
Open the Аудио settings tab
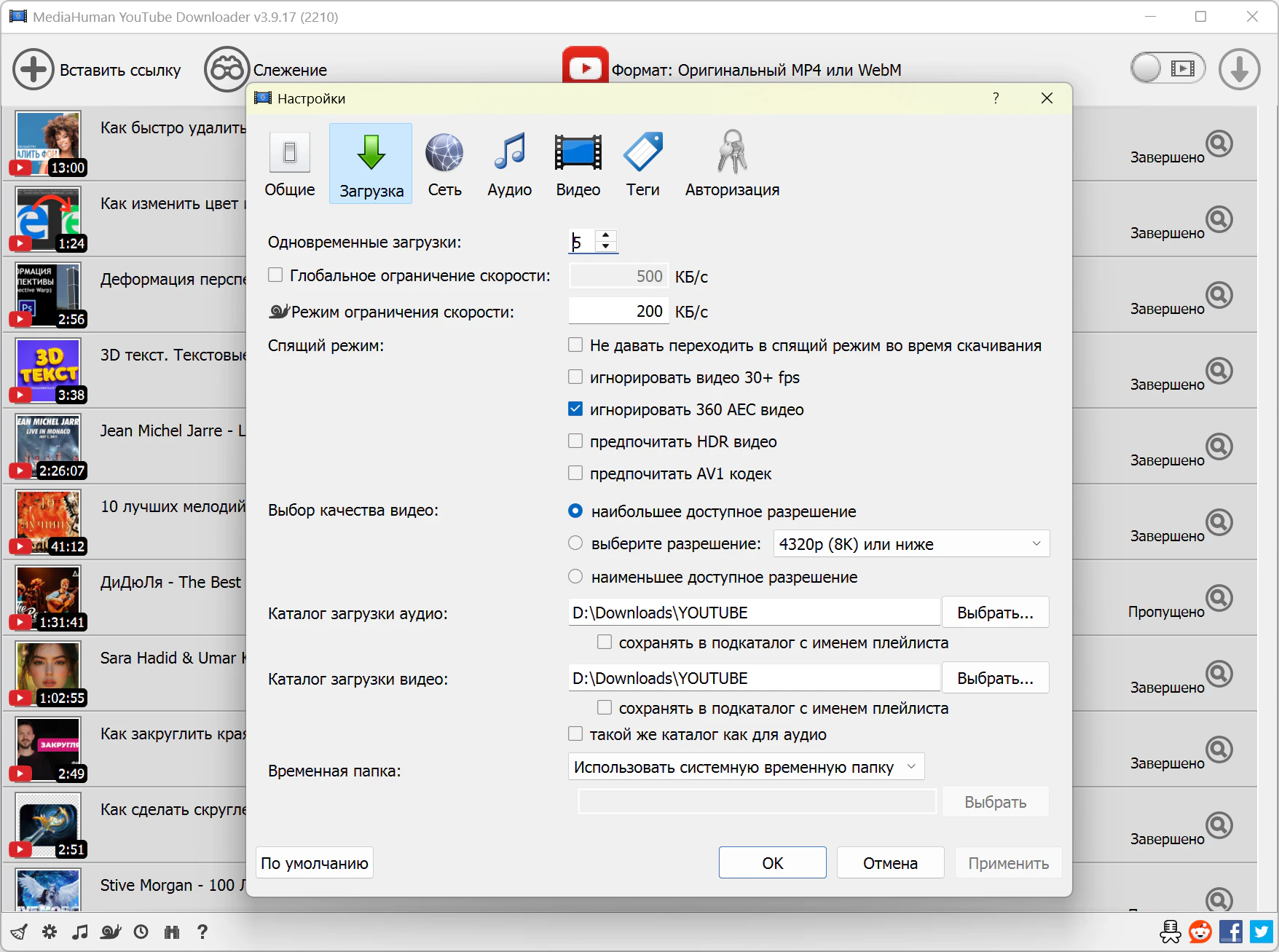(x=509, y=164)
